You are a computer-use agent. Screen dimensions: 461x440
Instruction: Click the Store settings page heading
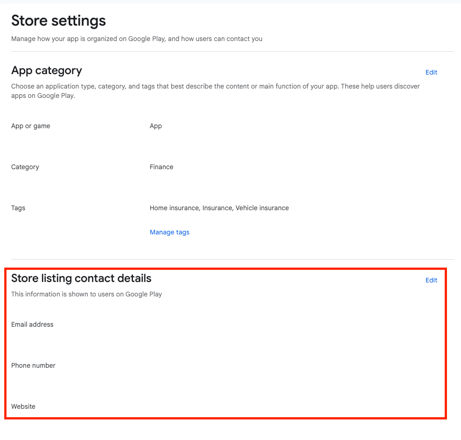coord(58,21)
